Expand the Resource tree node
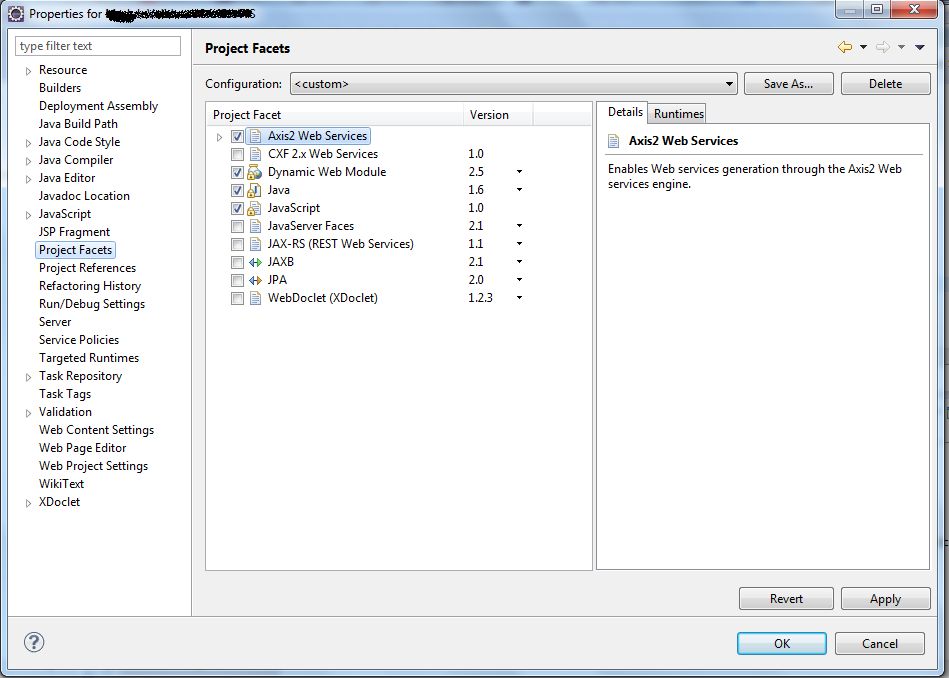This screenshot has height=678, width=949. [x=28, y=71]
